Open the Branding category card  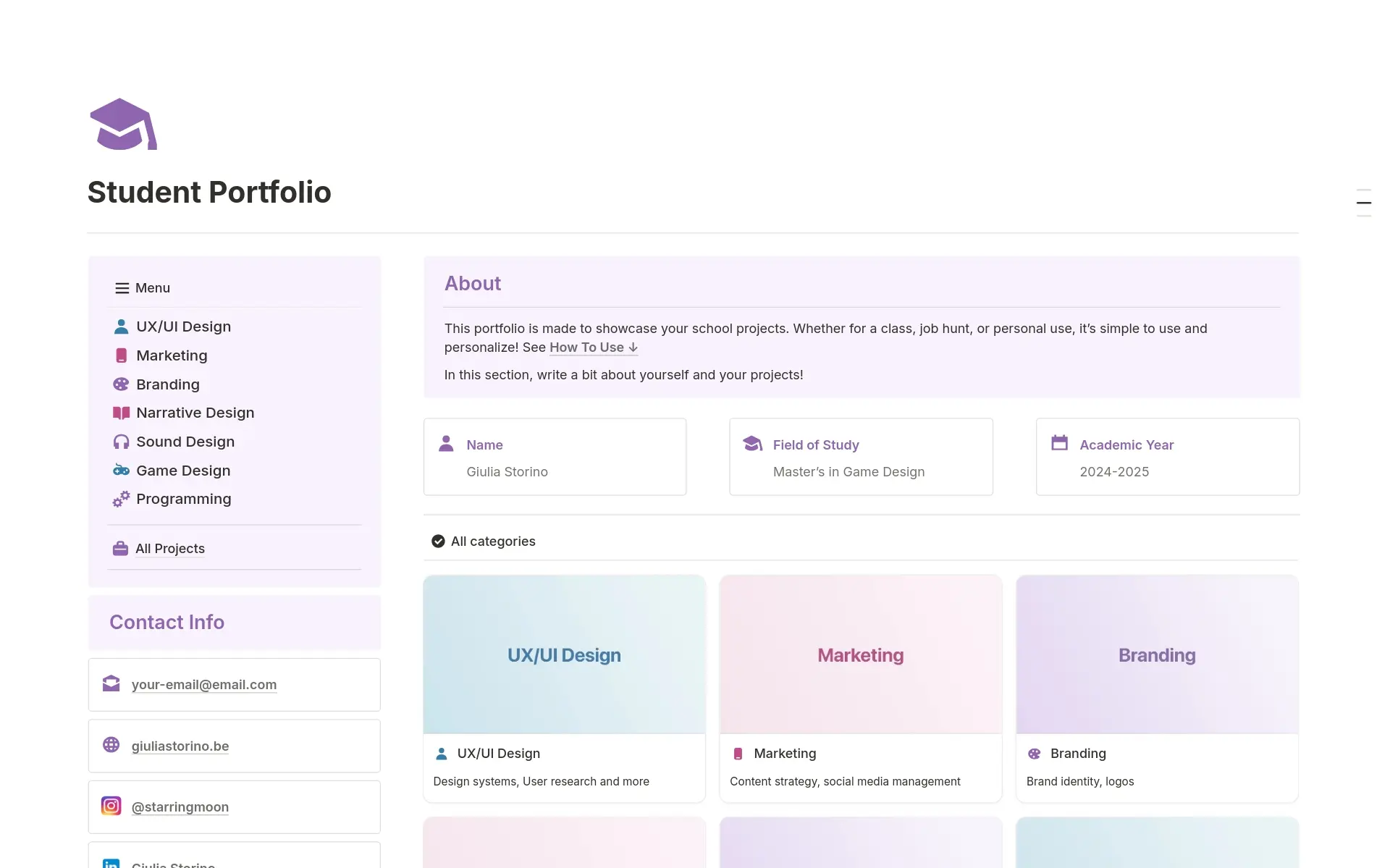tap(1157, 688)
